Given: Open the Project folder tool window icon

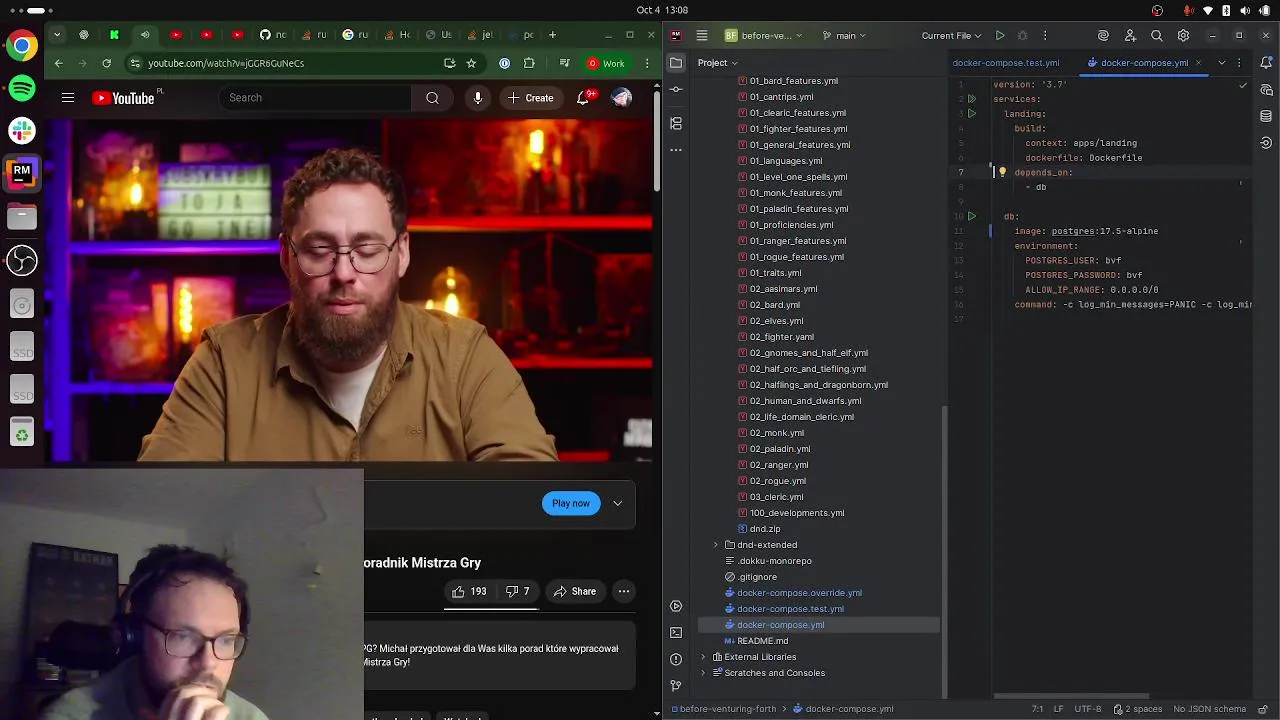Looking at the screenshot, I should click(676, 63).
